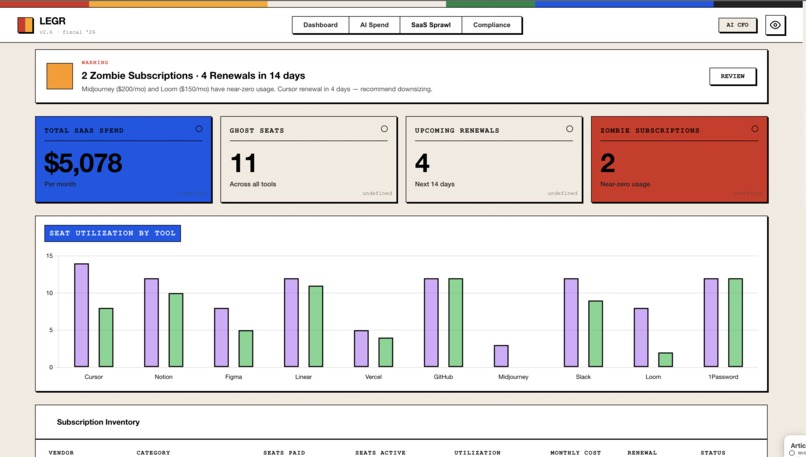Sort by the Status column header

(713, 453)
